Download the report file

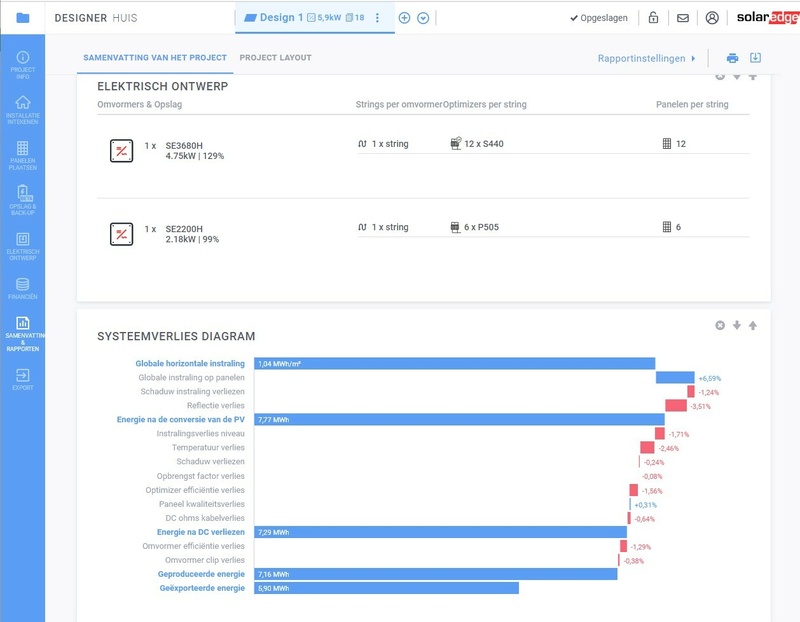(x=756, y=58)
